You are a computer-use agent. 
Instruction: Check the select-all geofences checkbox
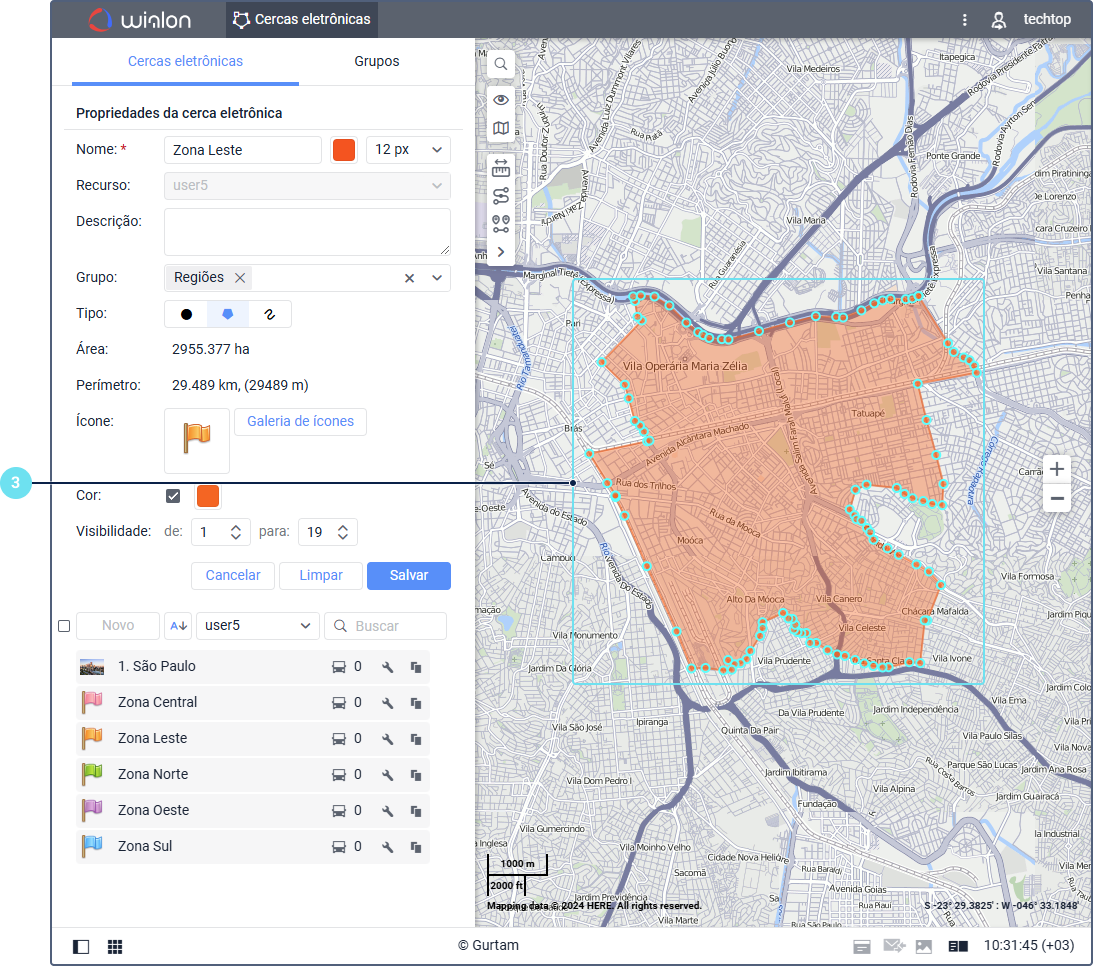[64, 626]
